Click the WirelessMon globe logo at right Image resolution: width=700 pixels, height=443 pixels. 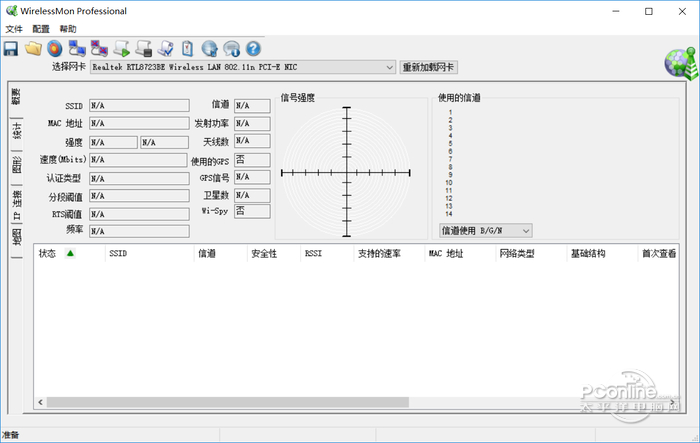click(x=681, y=64)
